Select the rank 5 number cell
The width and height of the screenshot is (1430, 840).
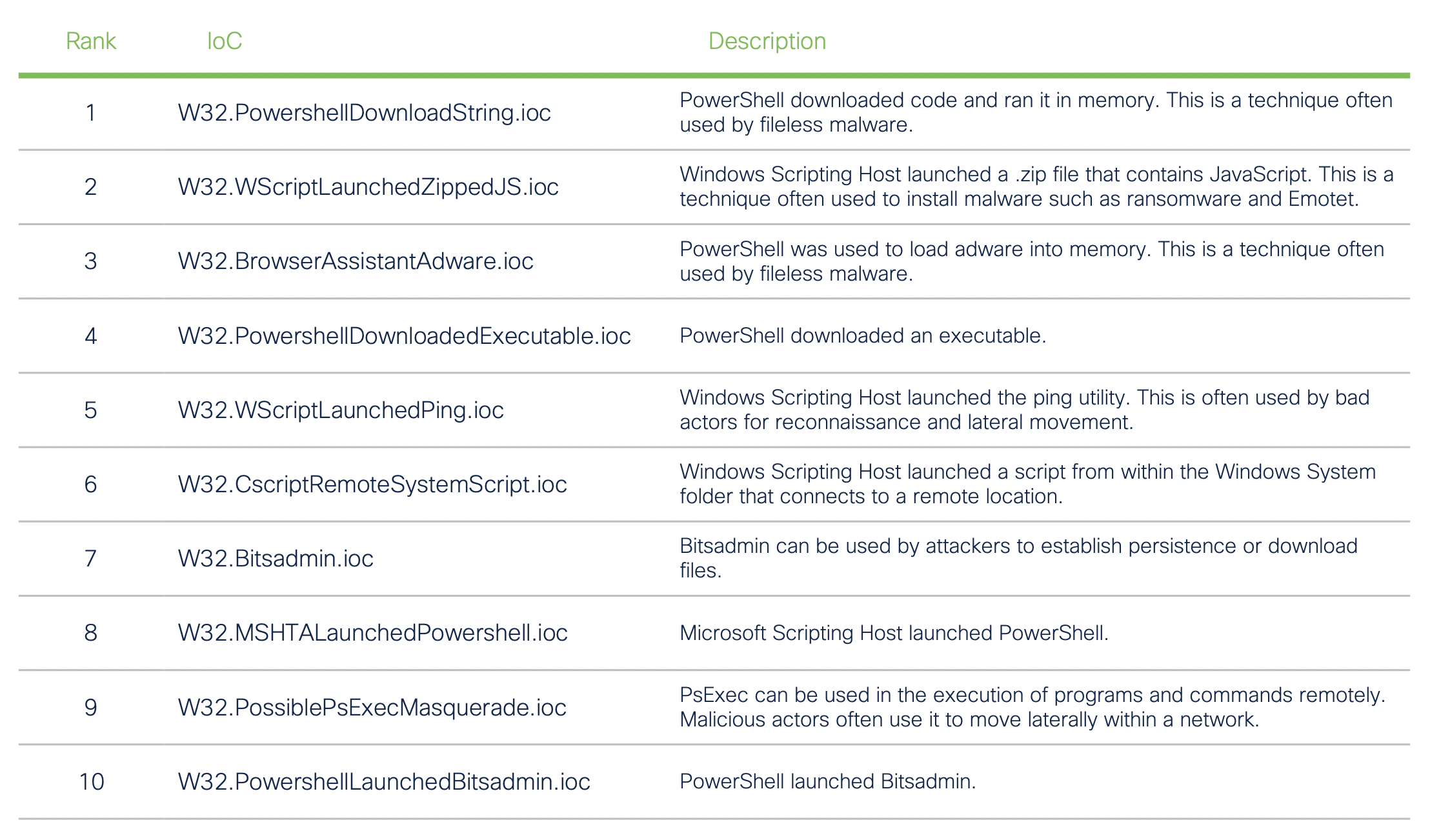[x=91, y=410]
